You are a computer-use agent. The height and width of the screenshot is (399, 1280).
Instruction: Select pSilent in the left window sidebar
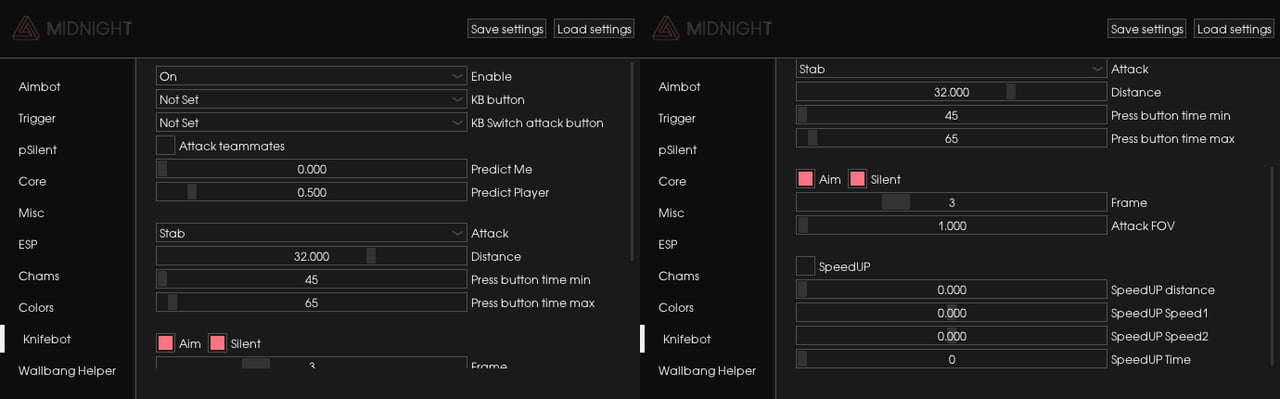[x=37, y=150]
